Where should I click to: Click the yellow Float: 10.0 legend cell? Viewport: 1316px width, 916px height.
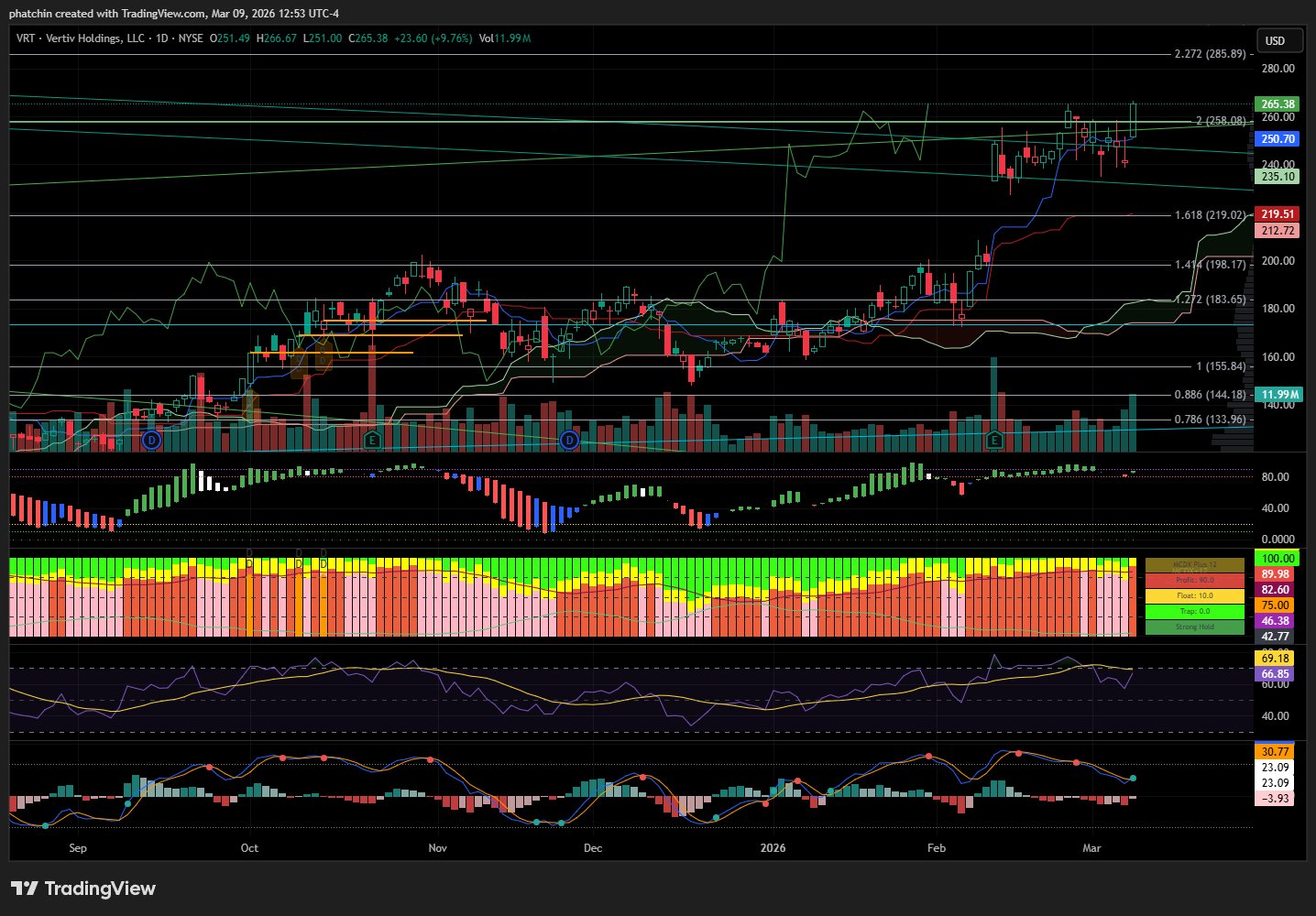1194,596
